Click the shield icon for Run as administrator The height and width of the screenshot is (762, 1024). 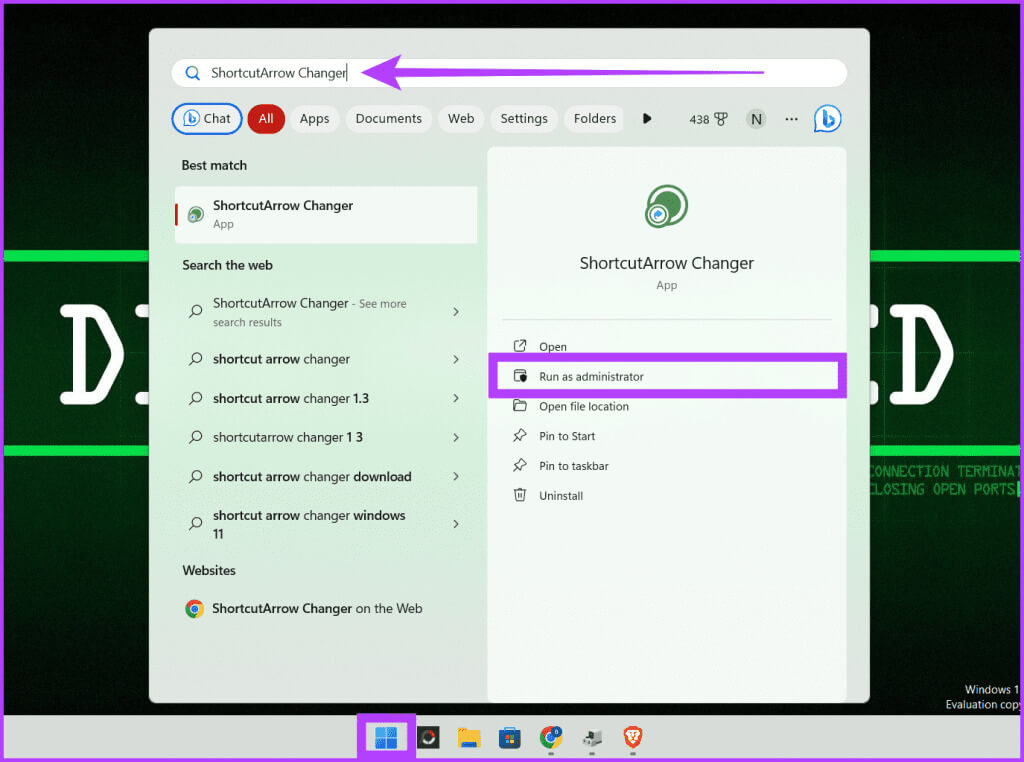pos(520,376)
